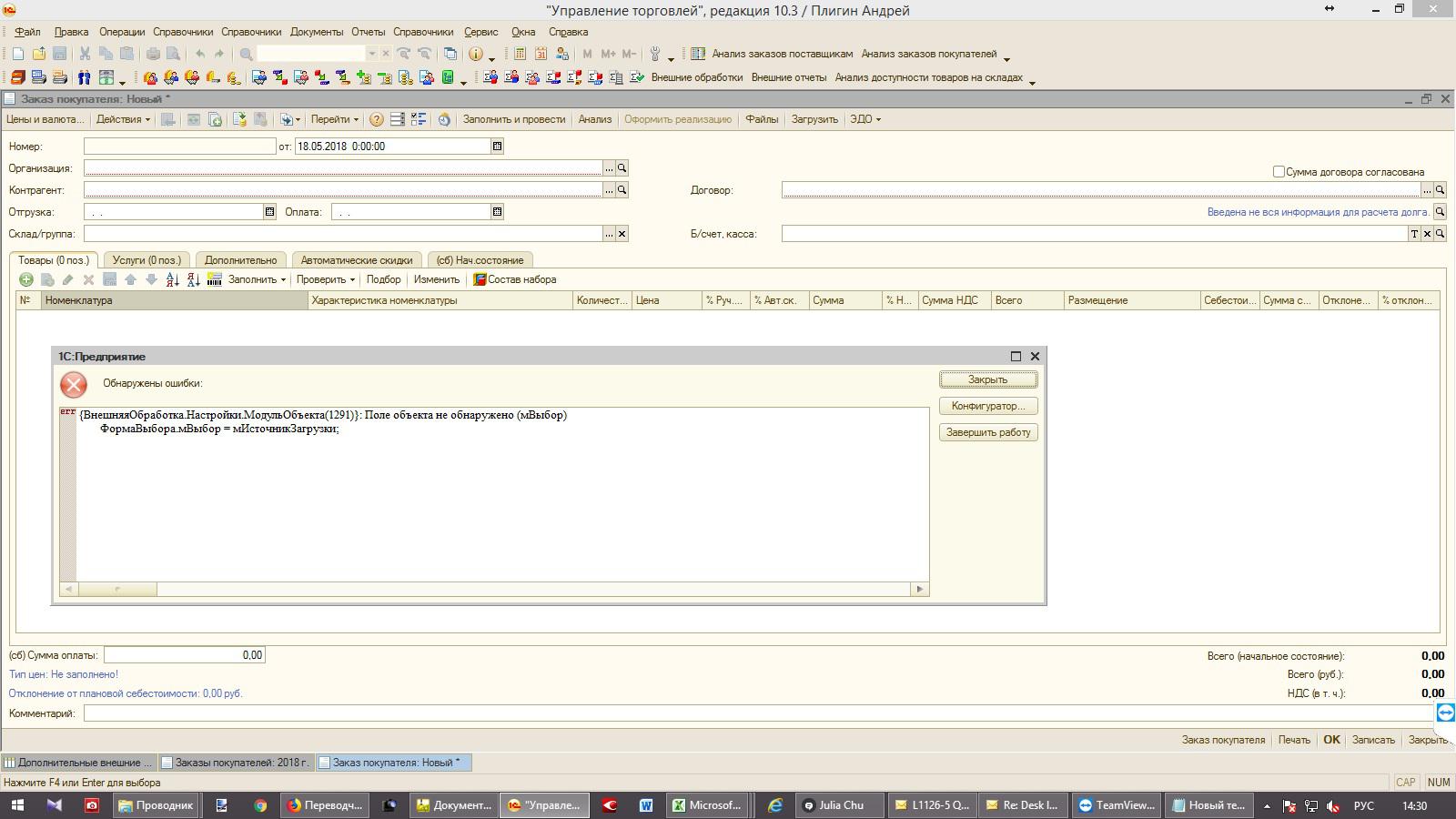
Task: Open Contract selection ellipsis button
Action: point(1427,190)
